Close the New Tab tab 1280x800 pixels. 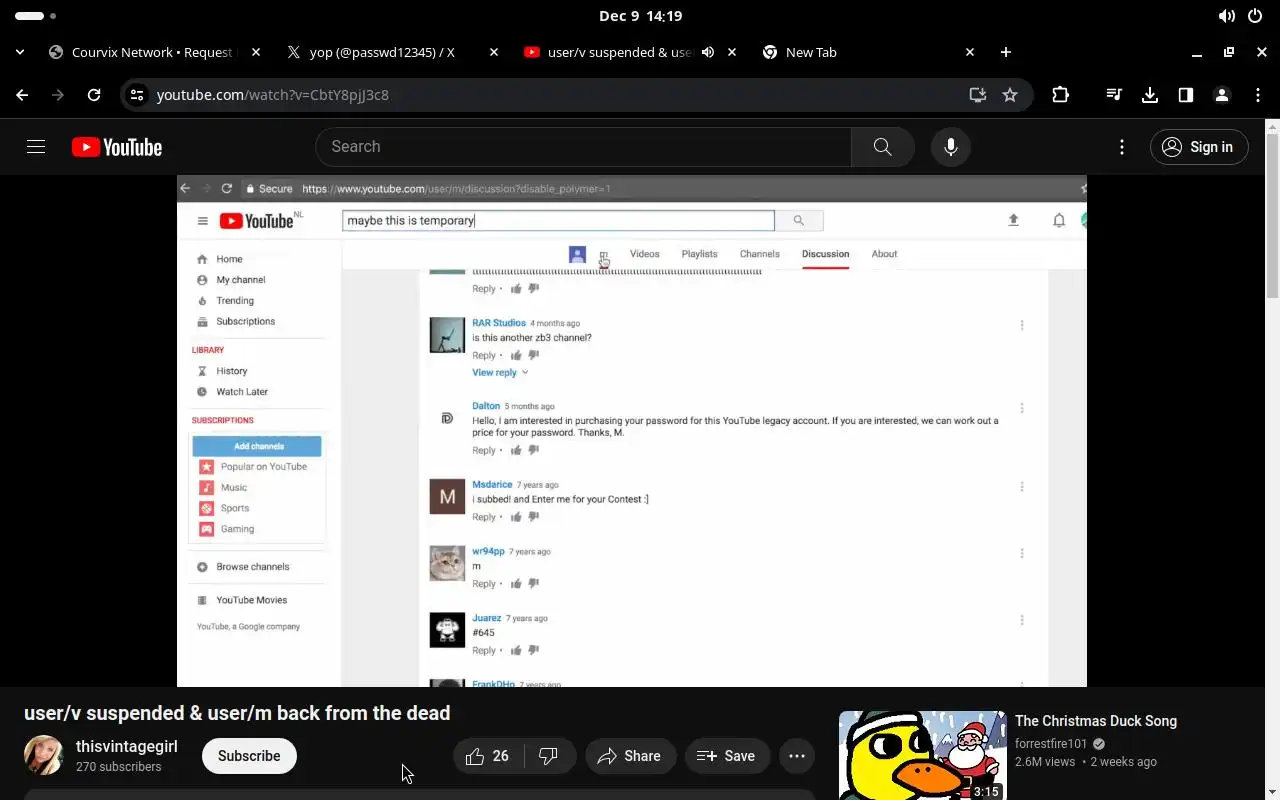(970, 52)
